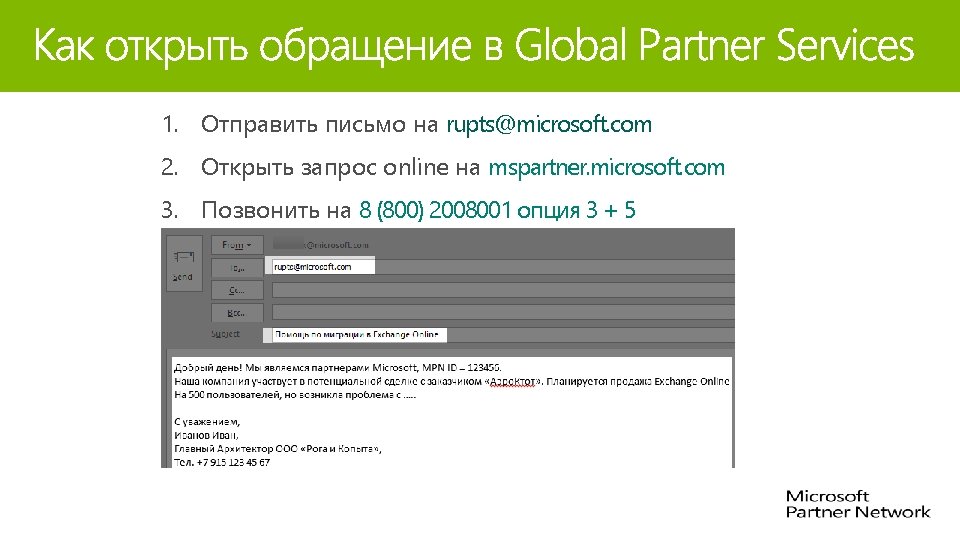Open the From dropdown button
Viewport: 960px width, 540px height.
(x=237, y=245)
